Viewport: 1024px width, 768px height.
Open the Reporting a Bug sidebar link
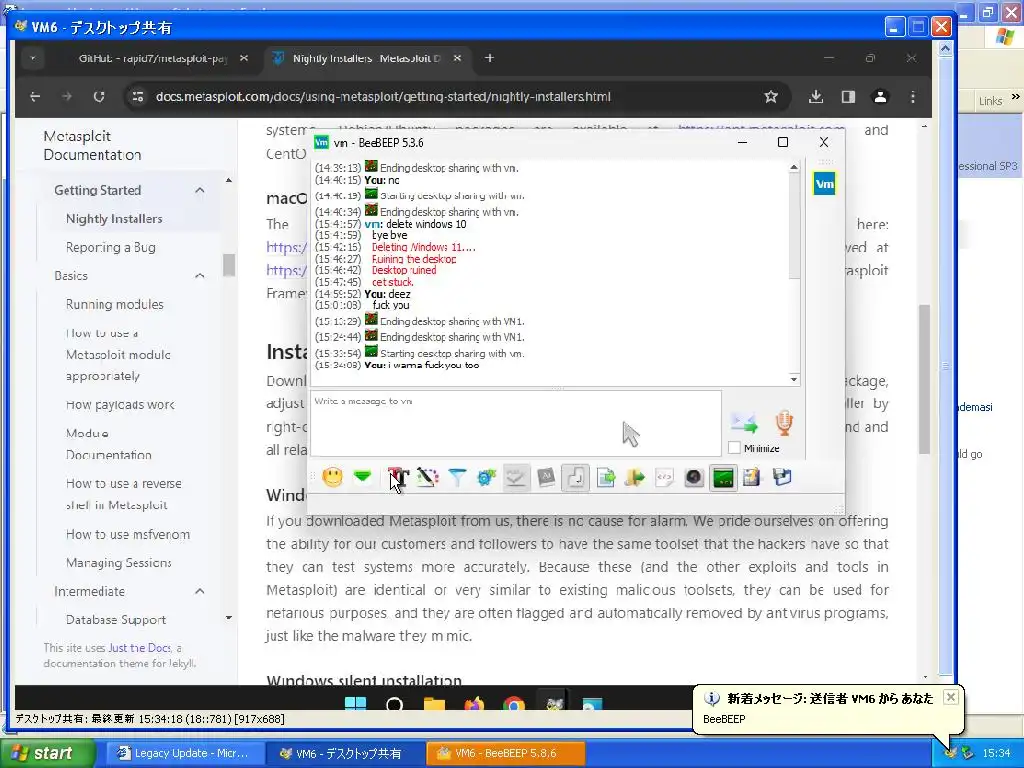(x=110, y=248)
